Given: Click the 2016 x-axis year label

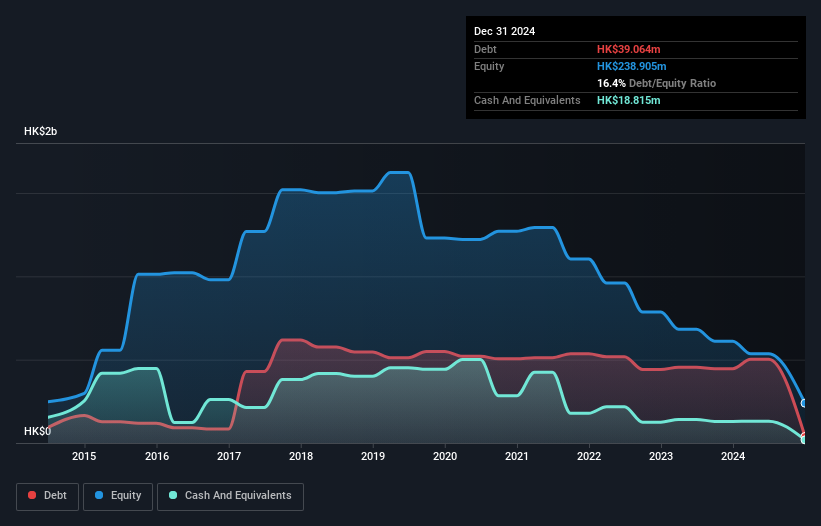Looking at the screenshot, I should 157,456.
